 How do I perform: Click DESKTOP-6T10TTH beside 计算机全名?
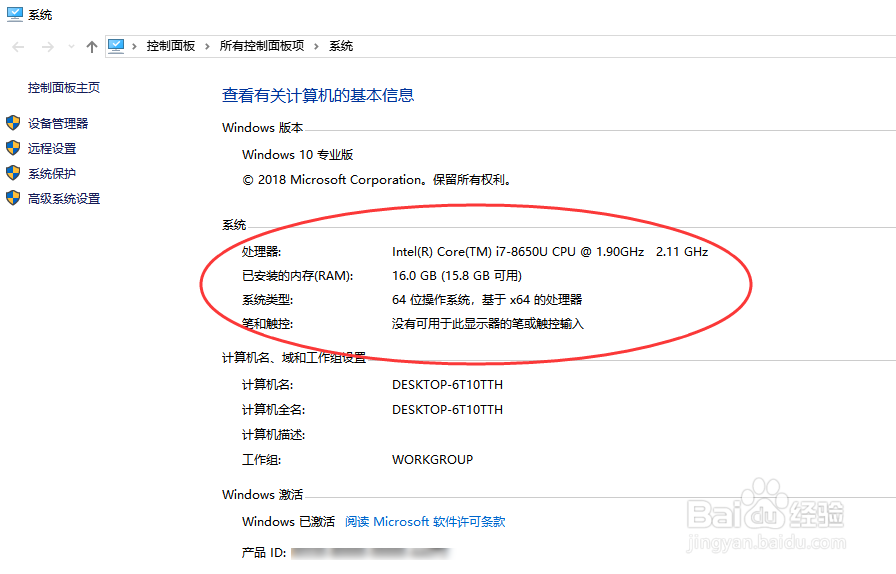pyautogui.click(x=447, y=410)
